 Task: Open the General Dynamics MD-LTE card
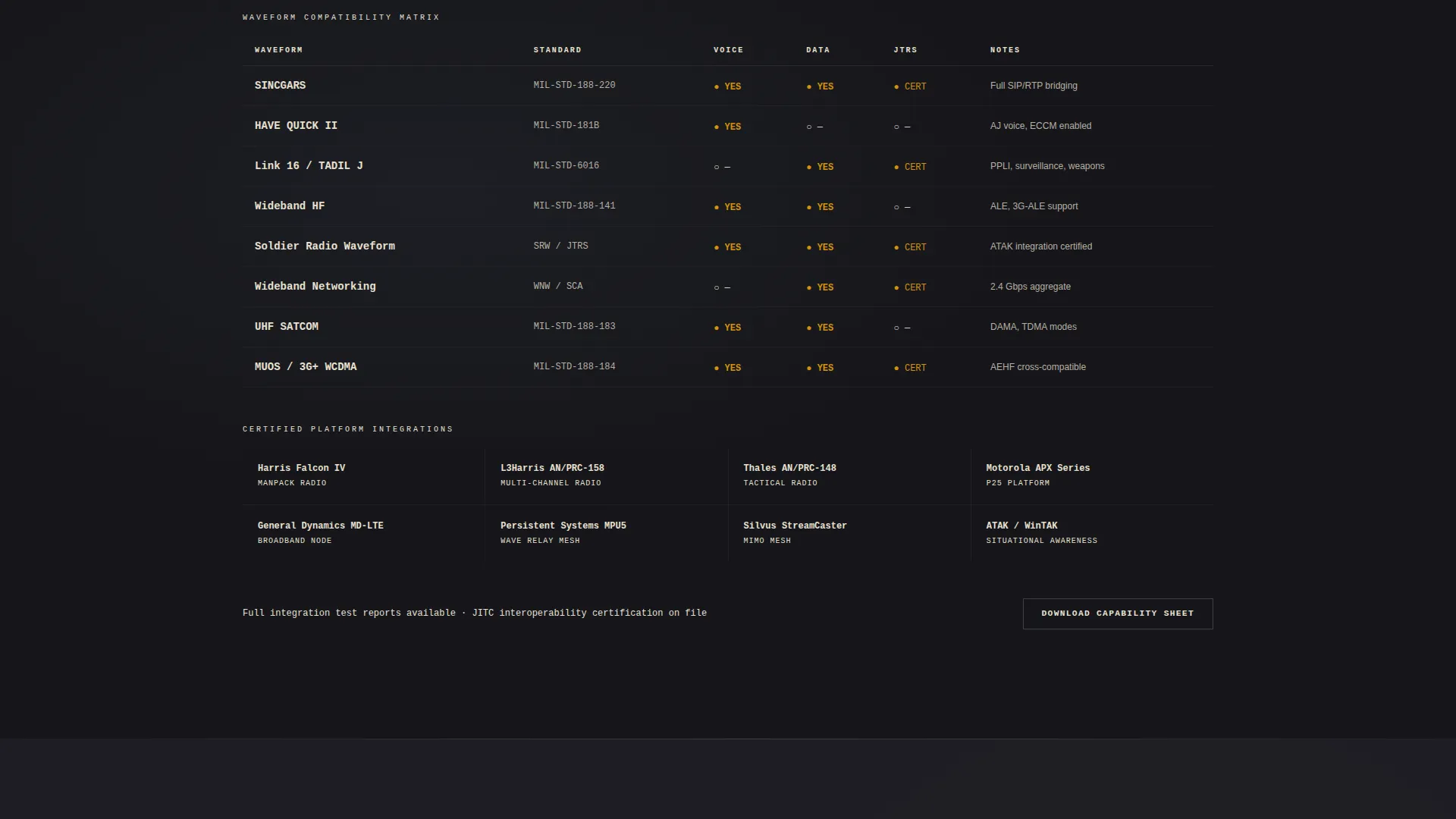pos(364,534)
